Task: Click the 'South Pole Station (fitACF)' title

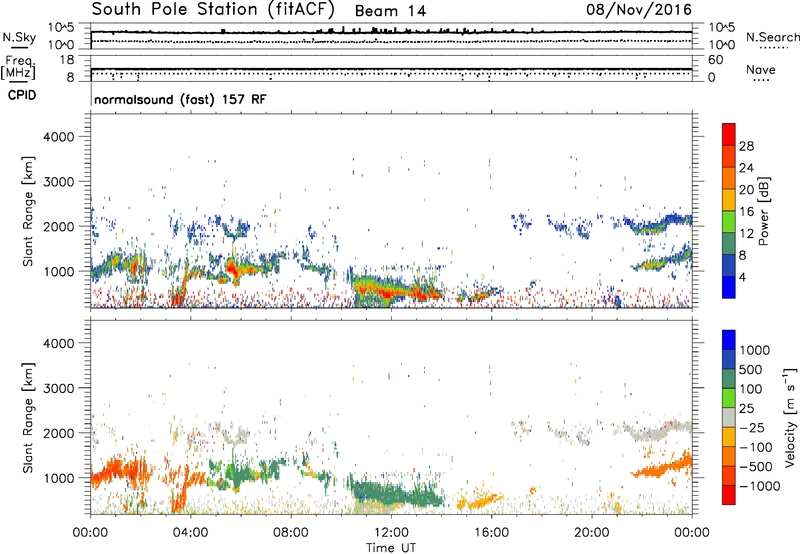Action: pyautogui.click(x=213, y=9)
